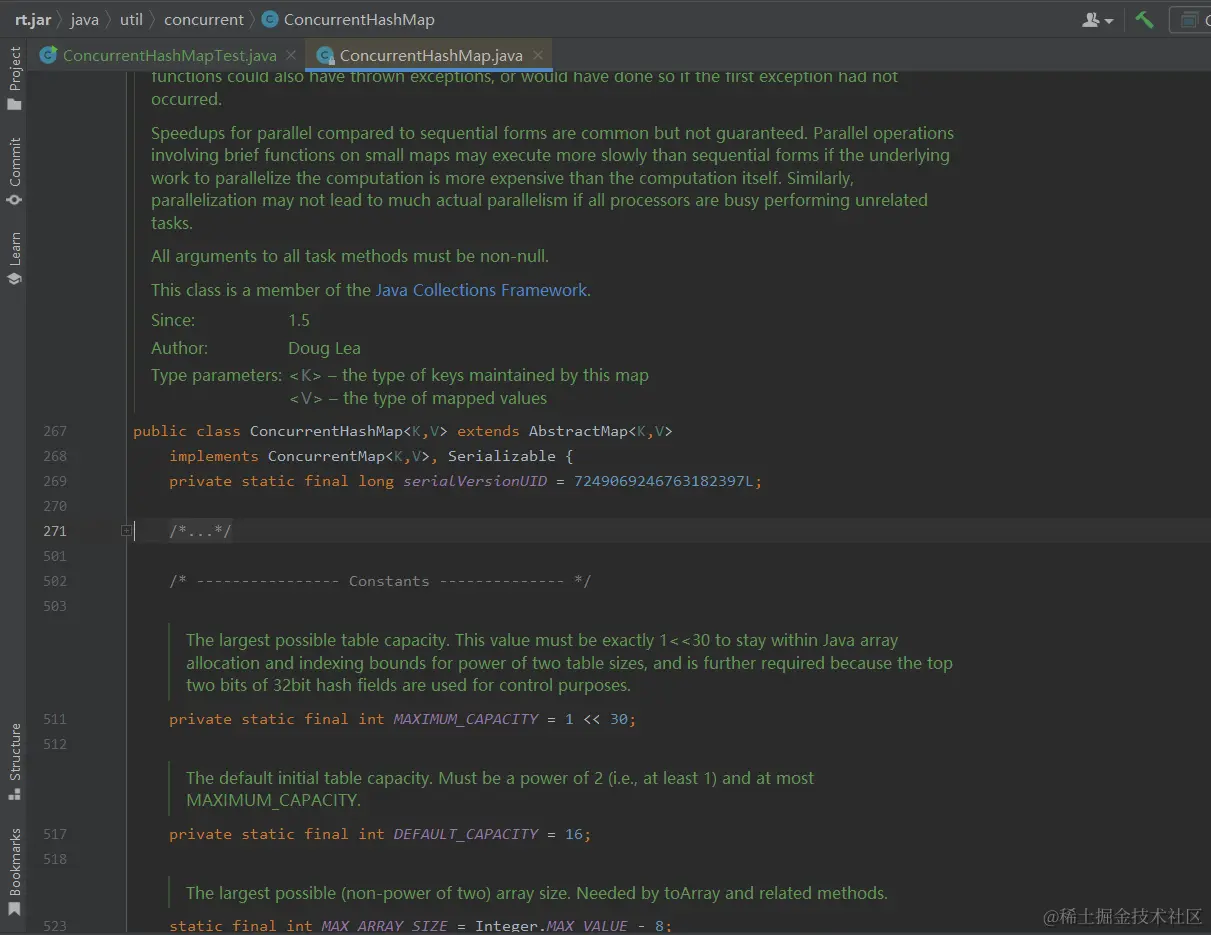
Task: Click the util breadcrumb segment
Action: (x=131, y=19)
